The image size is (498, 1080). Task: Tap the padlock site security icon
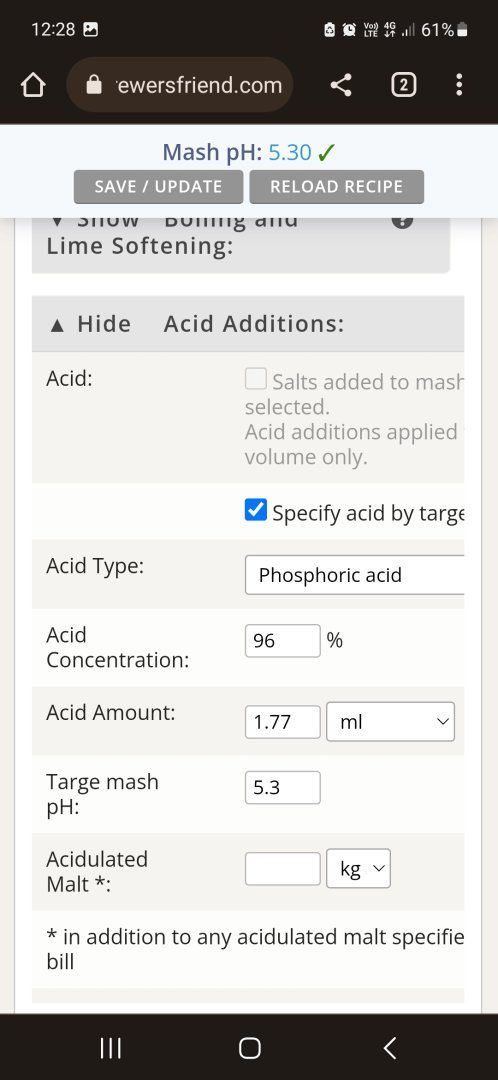[x=93, y=85]
